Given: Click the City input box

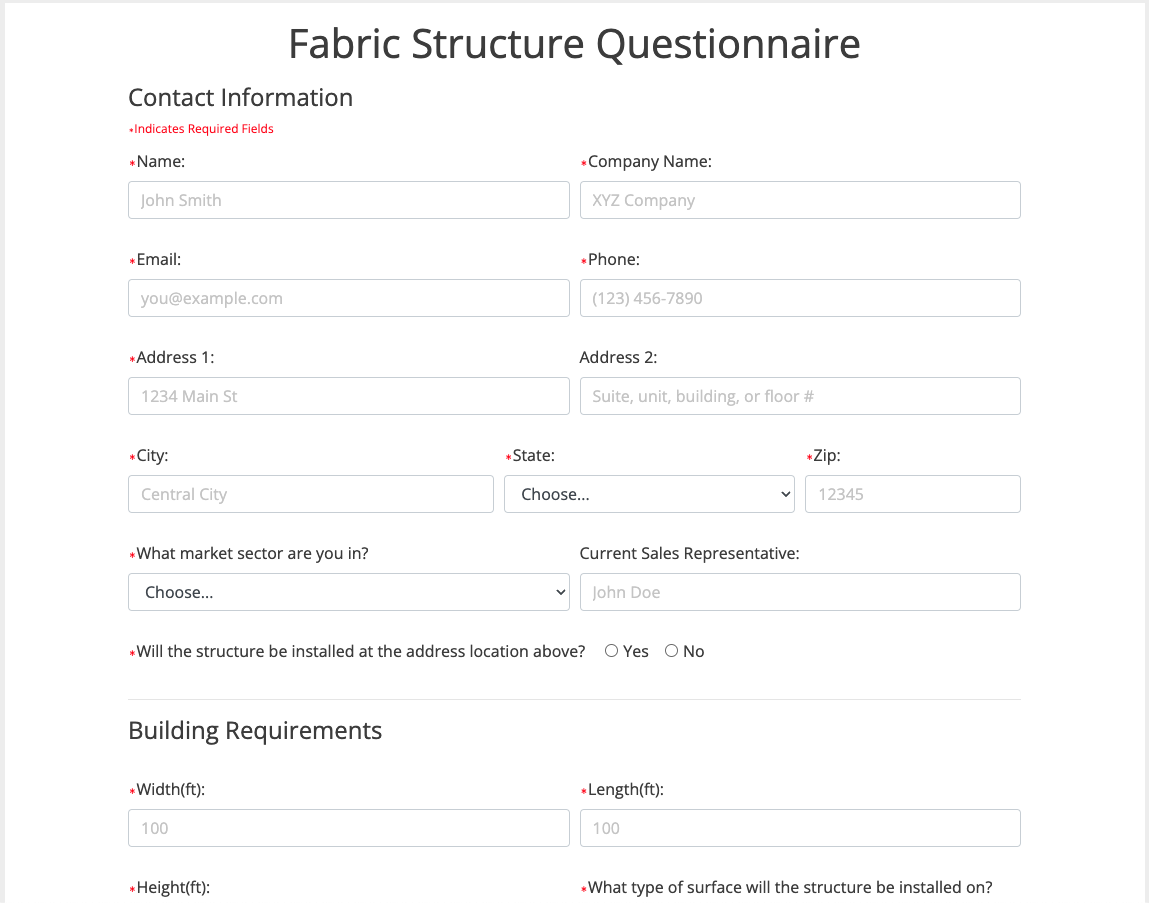Looking at the screenshot, I should click(x=310, y=494).
